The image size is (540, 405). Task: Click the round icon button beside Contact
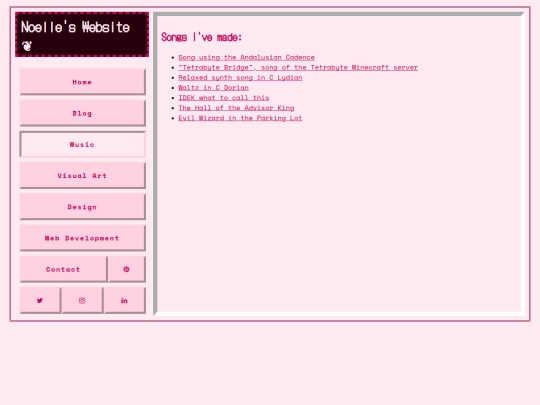(127, 269)
